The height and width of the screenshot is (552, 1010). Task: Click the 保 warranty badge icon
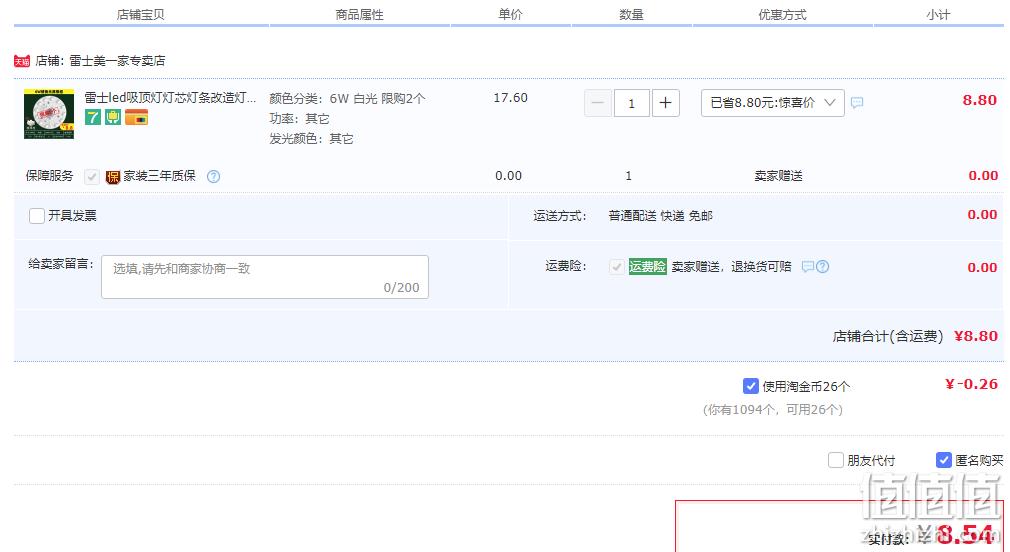[113, 176]
